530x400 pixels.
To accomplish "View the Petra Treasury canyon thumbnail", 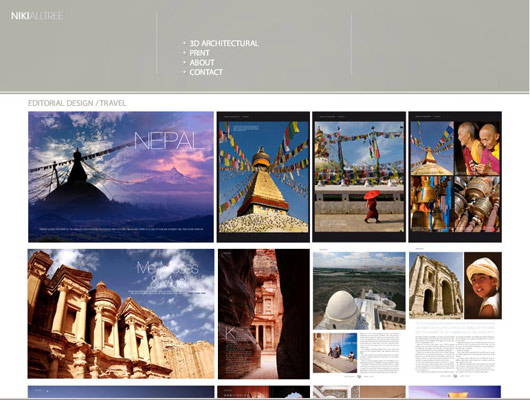I will coord(264,314).
